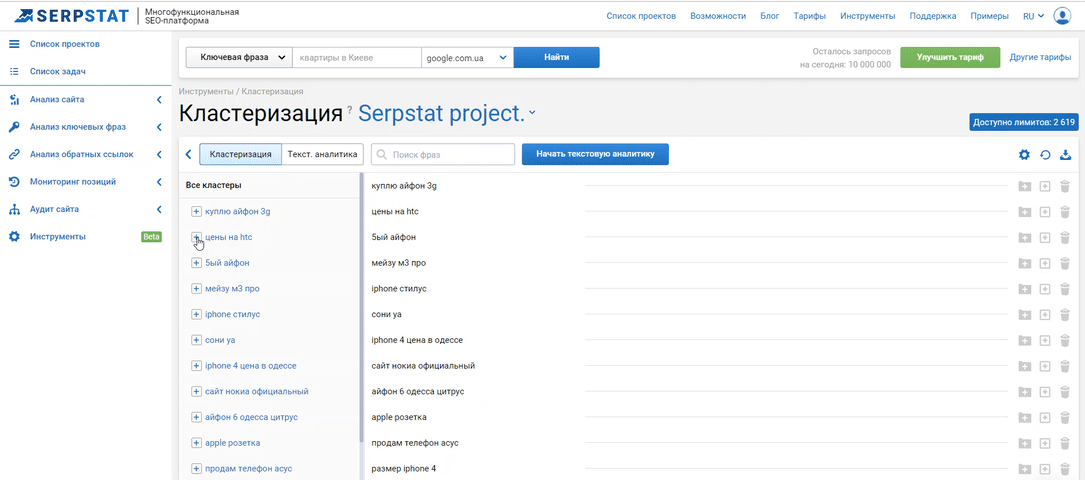Viewport: 1085px width, 480px height.
Task: Click the plus-box icon in 'сони уа' row
Action: click(1046, 315)
